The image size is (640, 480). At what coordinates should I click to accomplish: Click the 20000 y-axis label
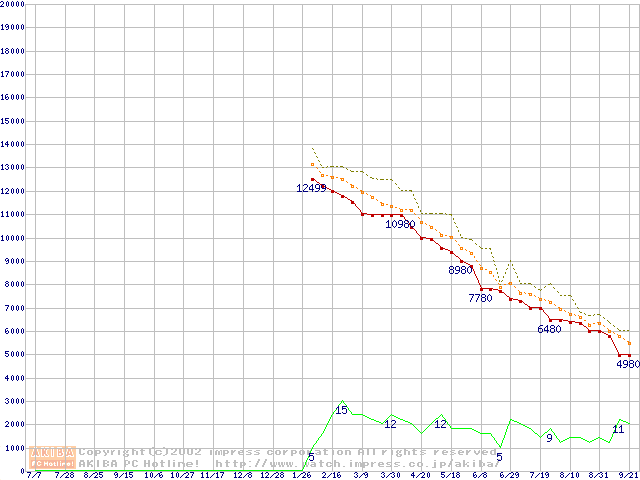coord(13,4)
